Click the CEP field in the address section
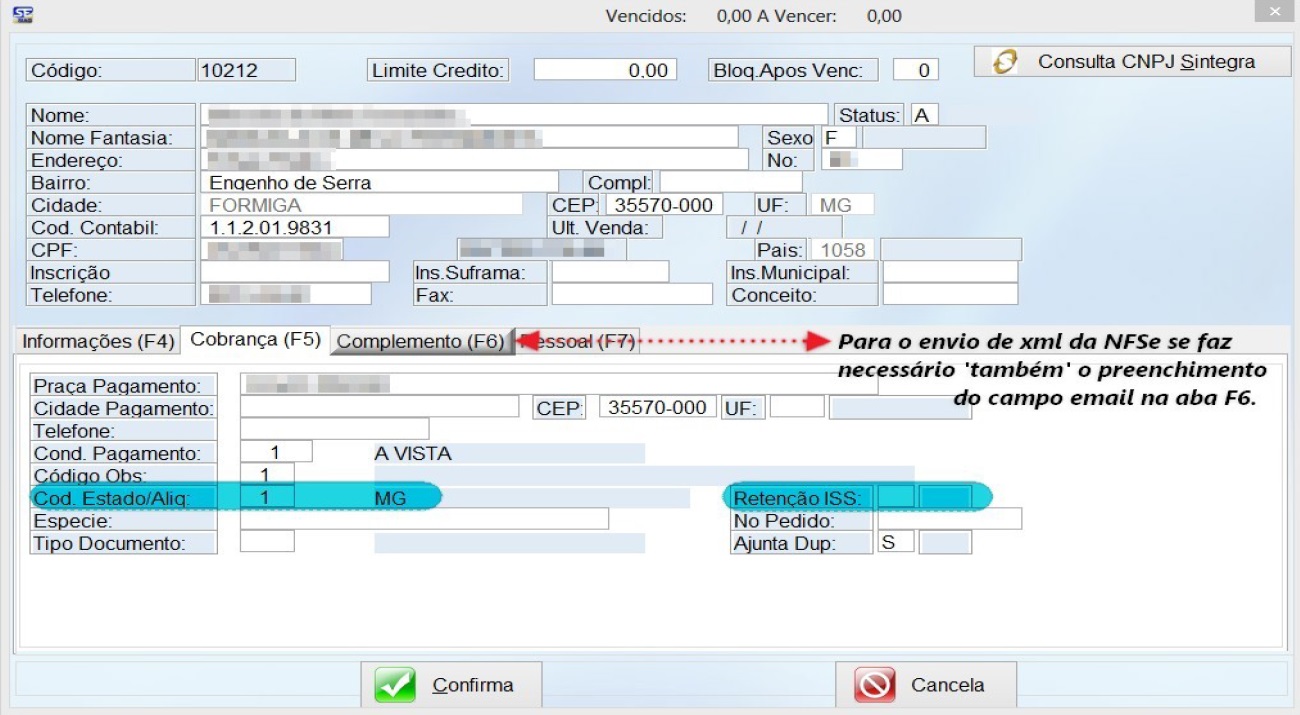The height and width of the screenshot is (715, 1300). pyautogui.click(x=664, y=205)
